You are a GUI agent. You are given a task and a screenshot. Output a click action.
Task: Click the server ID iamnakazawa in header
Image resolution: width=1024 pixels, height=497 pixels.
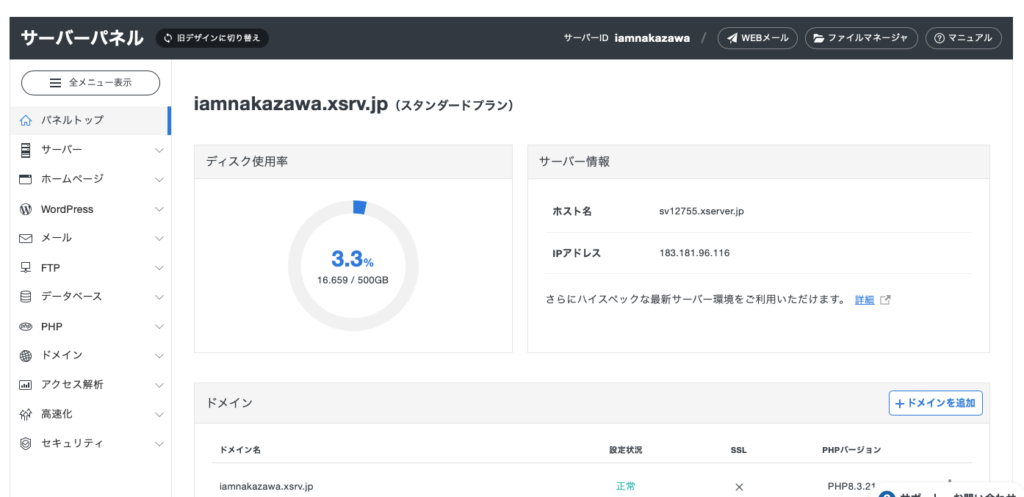[652, 38]
